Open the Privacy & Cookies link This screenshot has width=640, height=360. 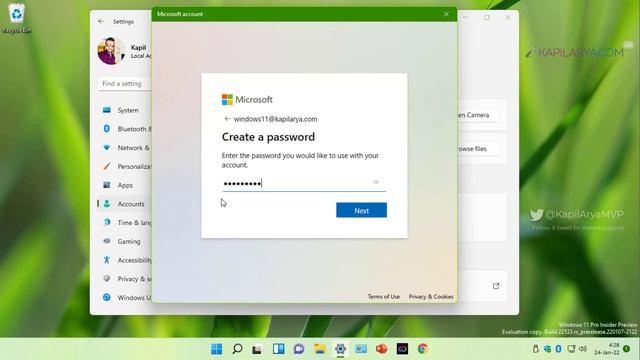tap(431, 297)
